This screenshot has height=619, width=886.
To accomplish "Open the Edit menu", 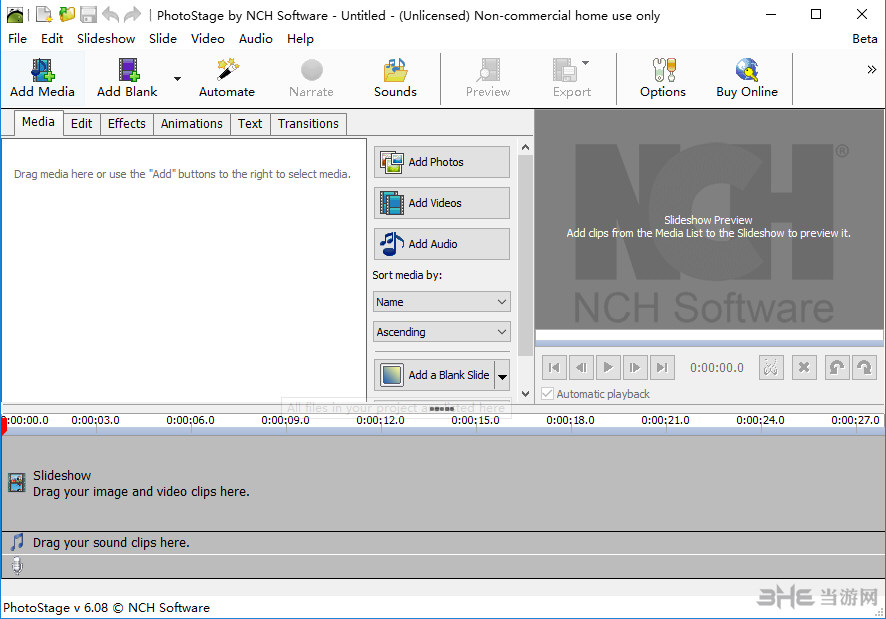I will tap(52, 38).
